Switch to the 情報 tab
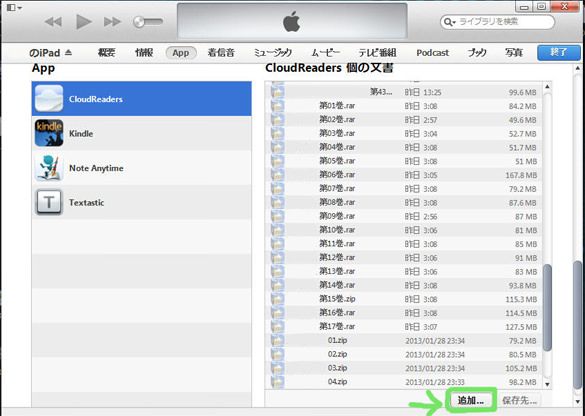The width and height of the screenshot is (585, 416). click(144, 53)
